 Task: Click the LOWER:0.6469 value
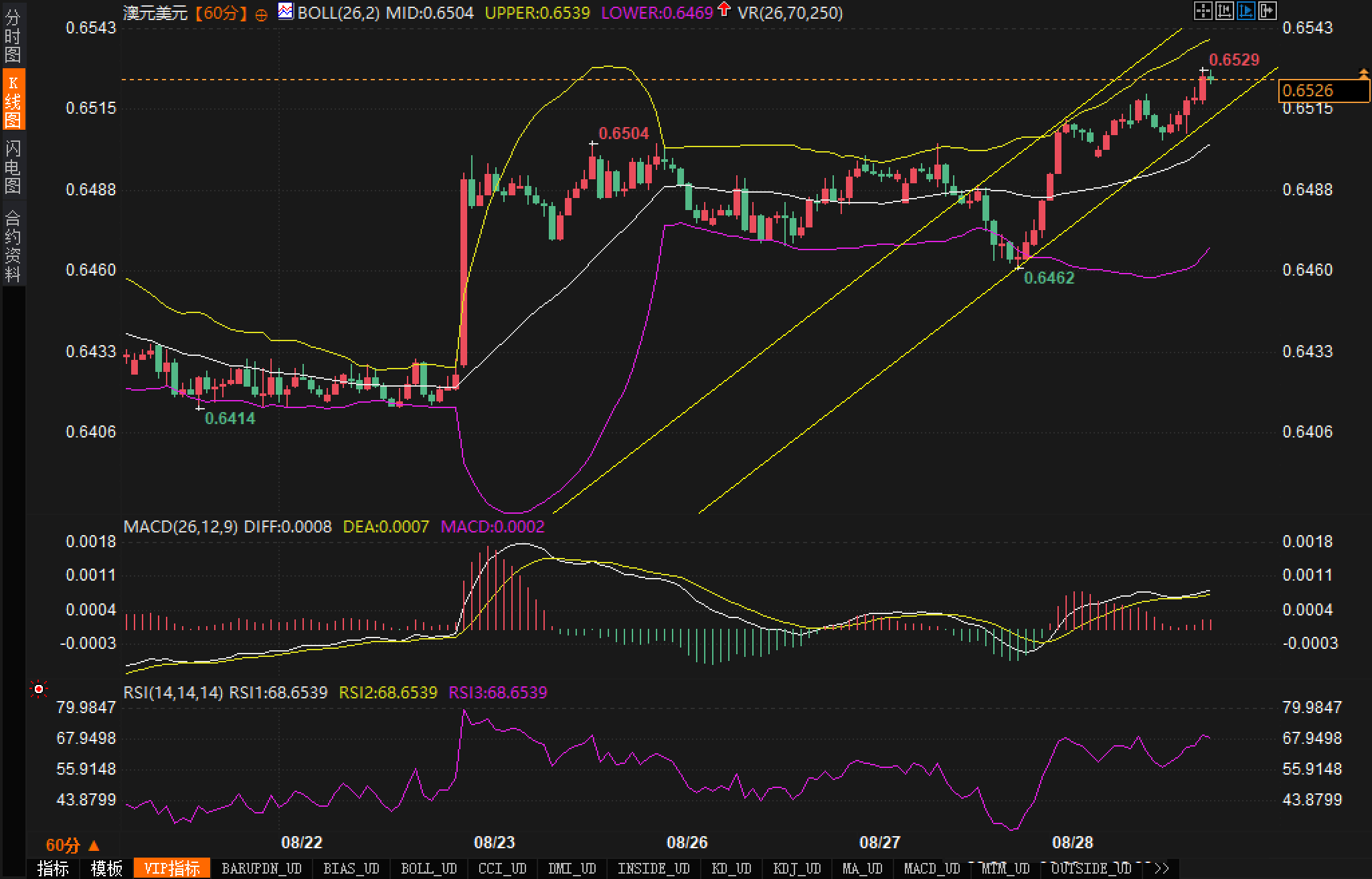[657, 13]
